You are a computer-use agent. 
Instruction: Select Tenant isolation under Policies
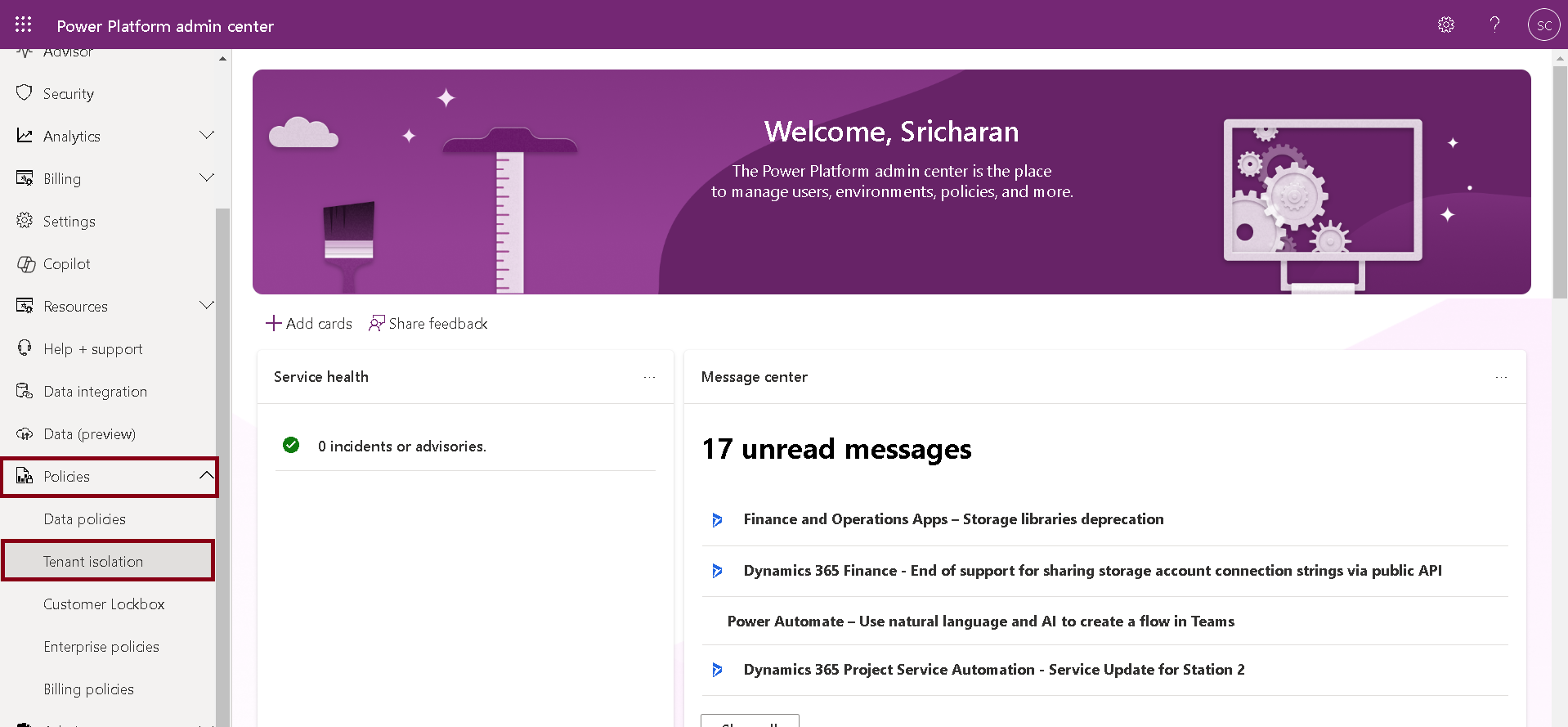pyautogui.click(x=93, y=562)
